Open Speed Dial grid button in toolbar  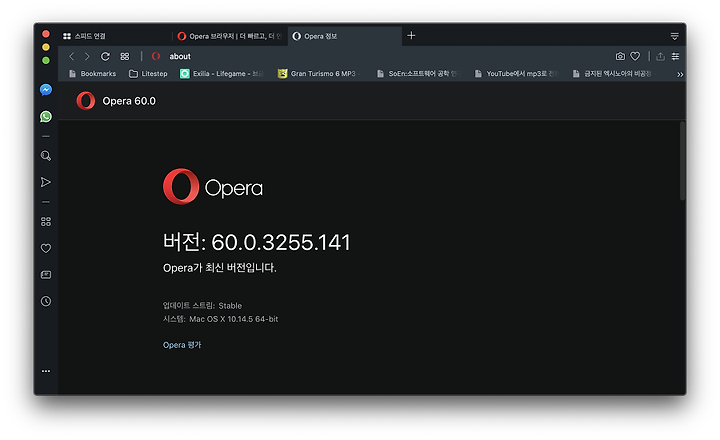point(125,56)
